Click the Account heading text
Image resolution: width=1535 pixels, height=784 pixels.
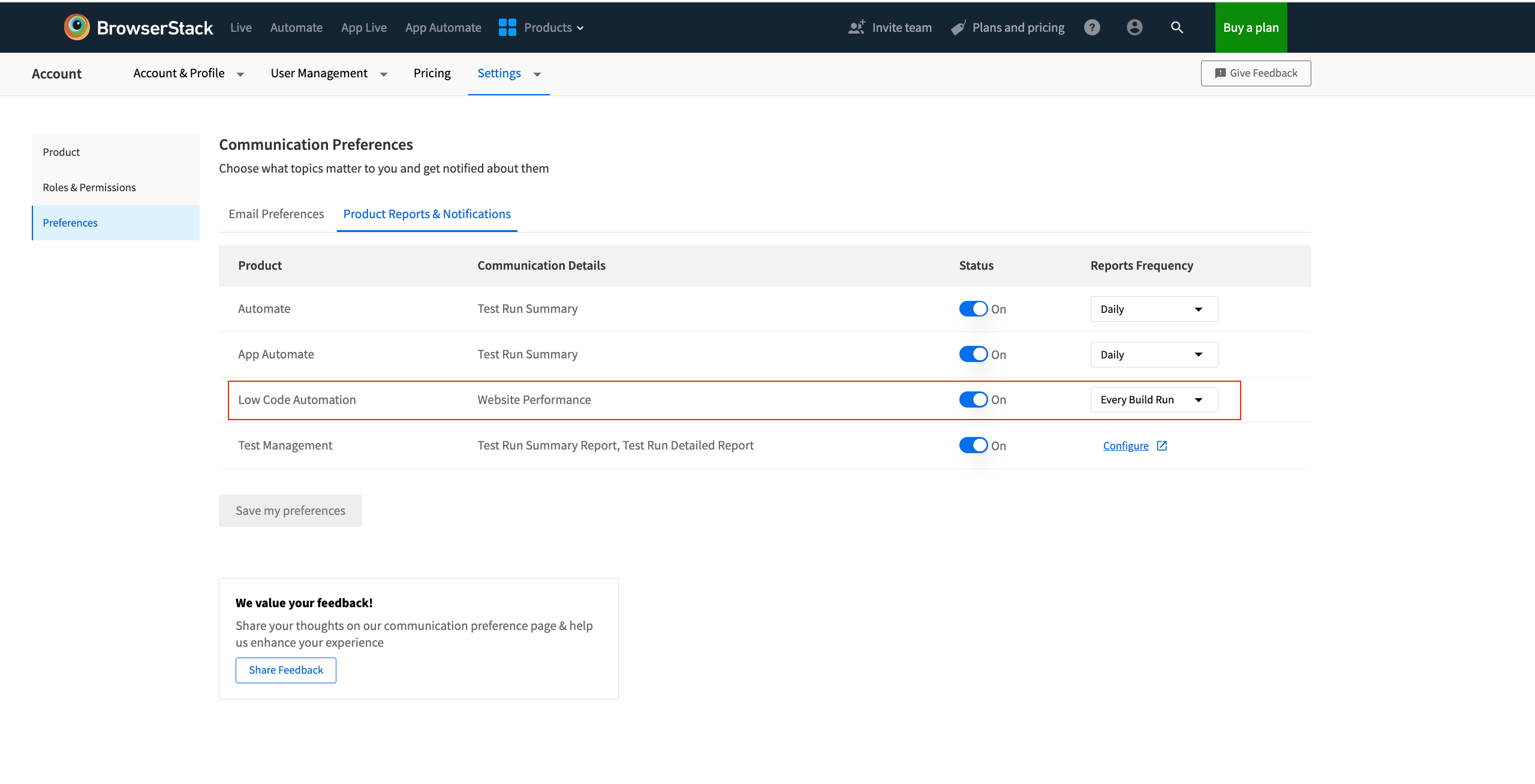[x=56, y=74]
